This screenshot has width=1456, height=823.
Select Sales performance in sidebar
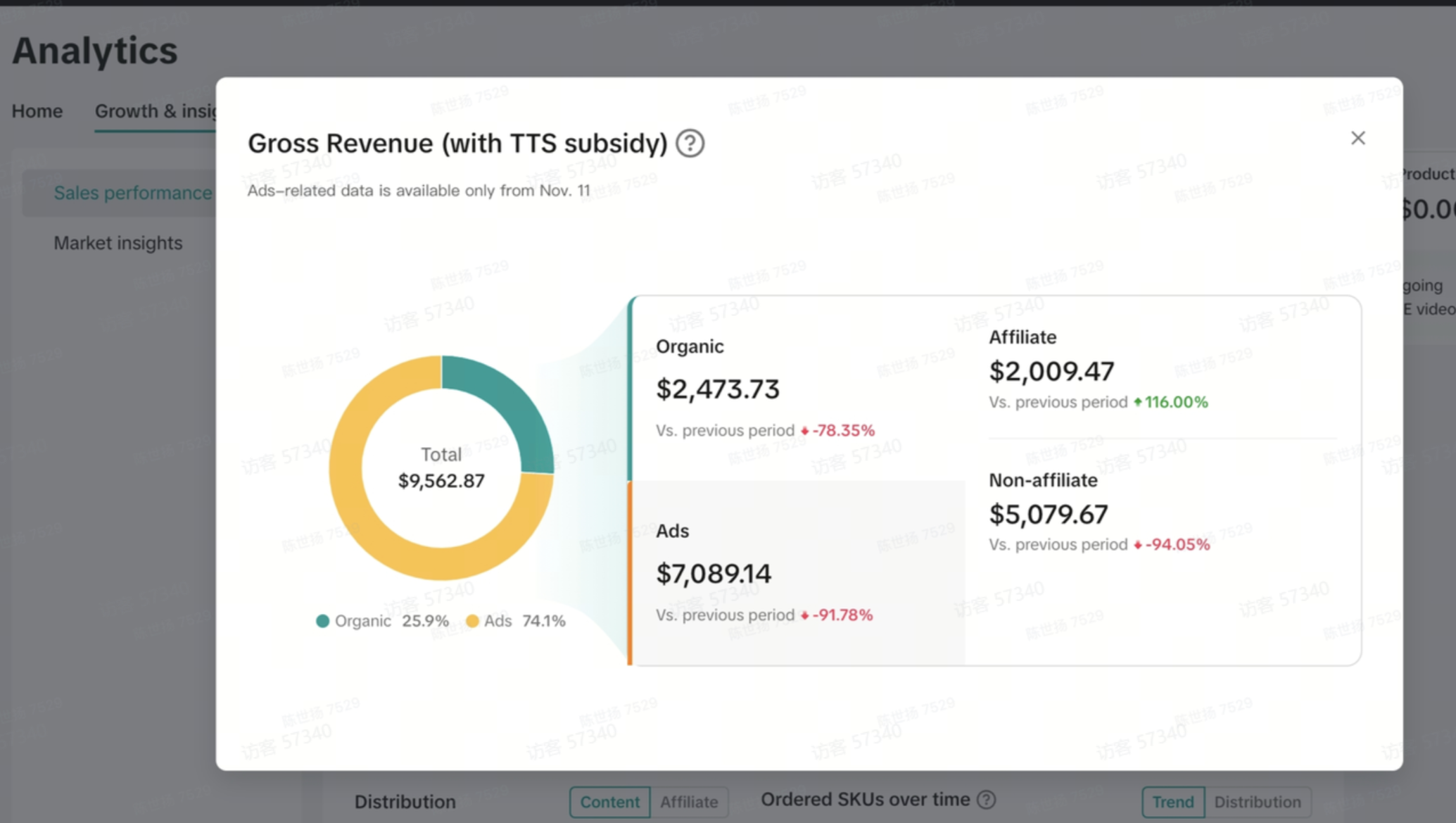[132, 193]
